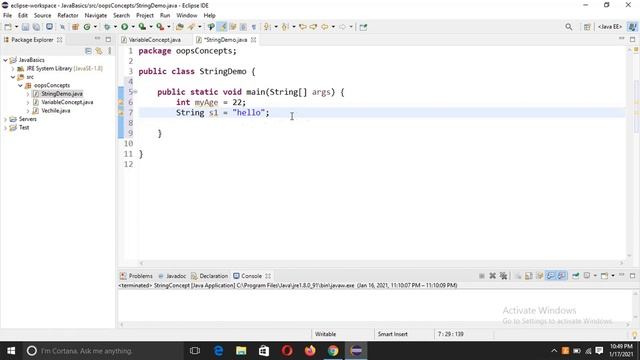Open dropdown arrow next to Run button
The width and height of the screenshot is (640, 360).
pyautogui.click(x=133, y=27)
